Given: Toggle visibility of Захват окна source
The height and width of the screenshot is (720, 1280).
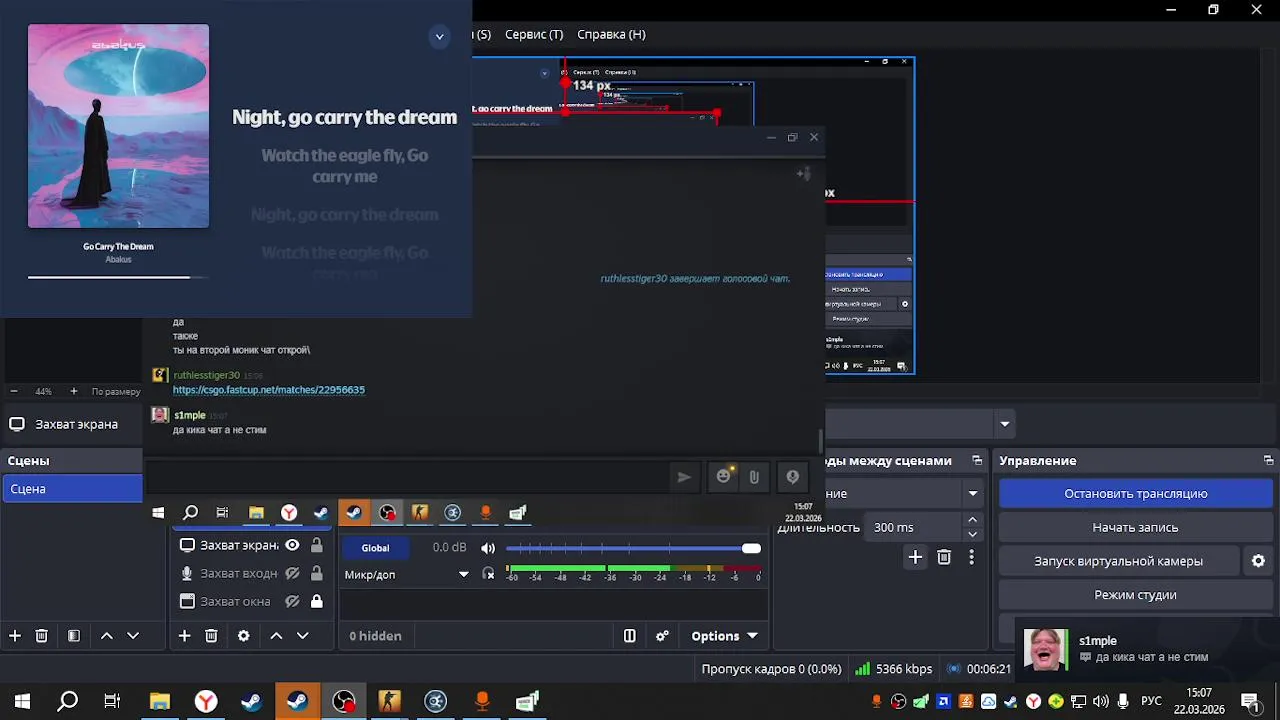Looking at the screenshot, I should [x=292, y=602].
